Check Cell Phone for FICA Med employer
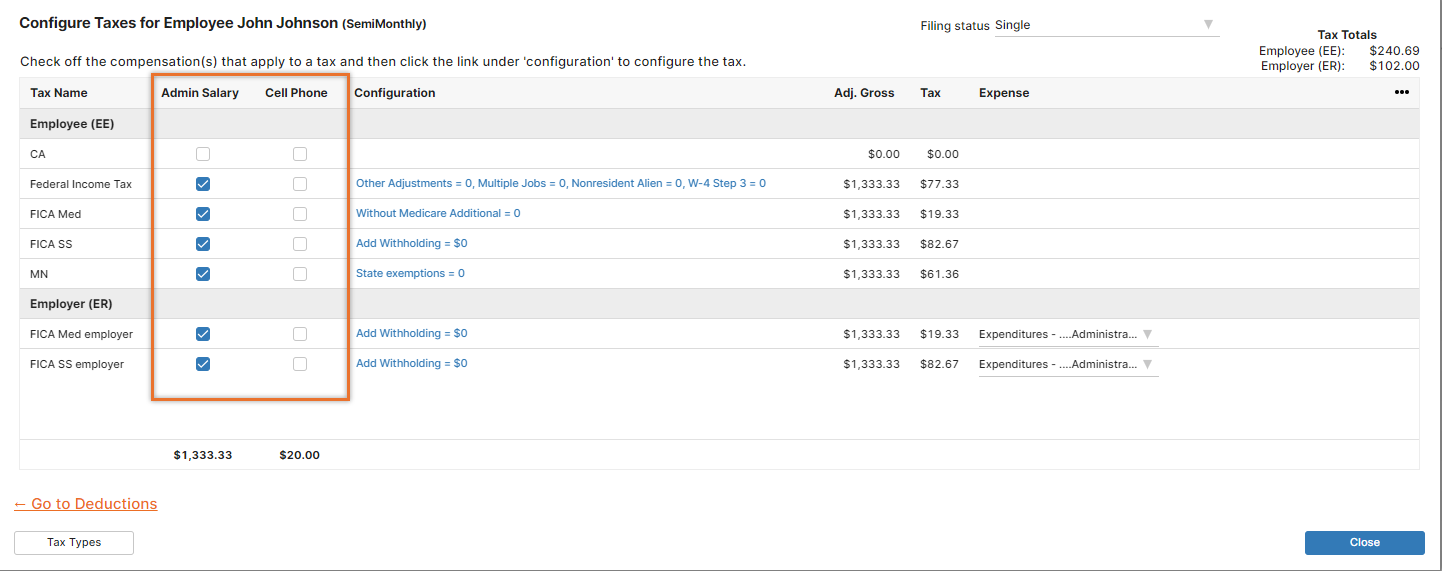Image resolution: width=1442 pixels, height=571 pixels. [x=300, y=334]
